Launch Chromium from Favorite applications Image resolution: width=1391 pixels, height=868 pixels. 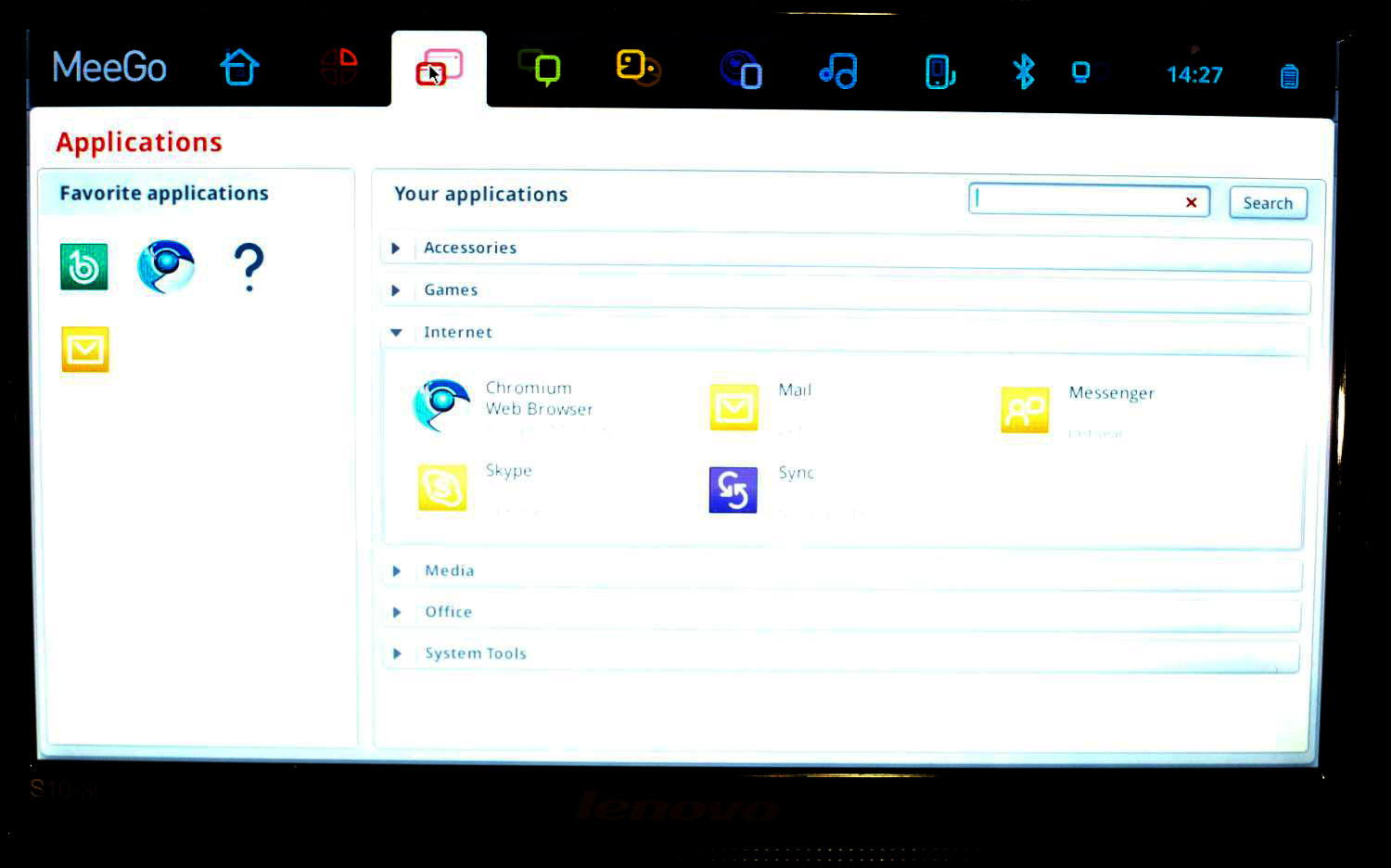[166, 267]
